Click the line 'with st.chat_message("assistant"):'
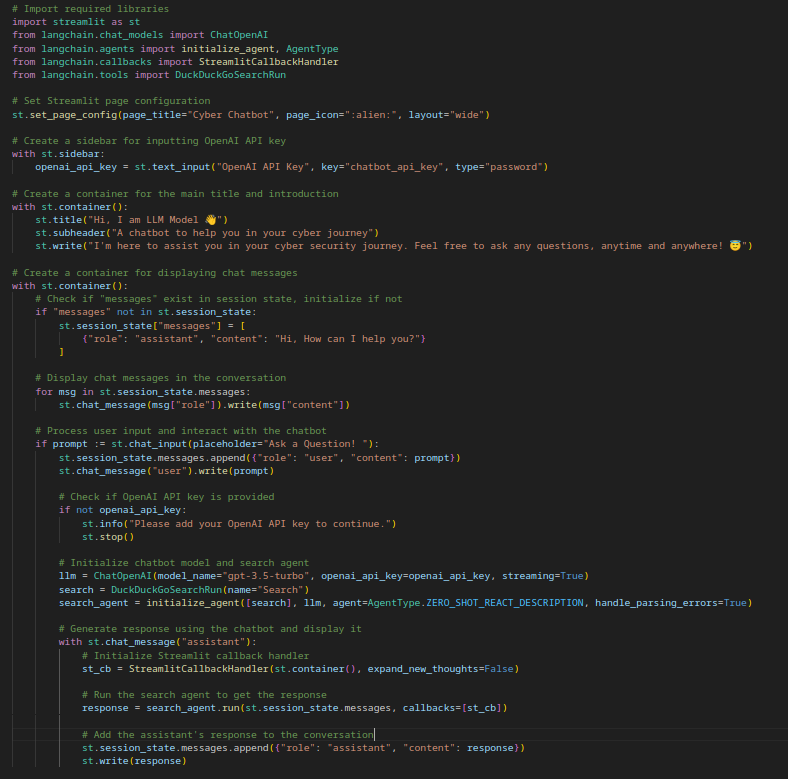Screen dimensions: 788x779 157,642
